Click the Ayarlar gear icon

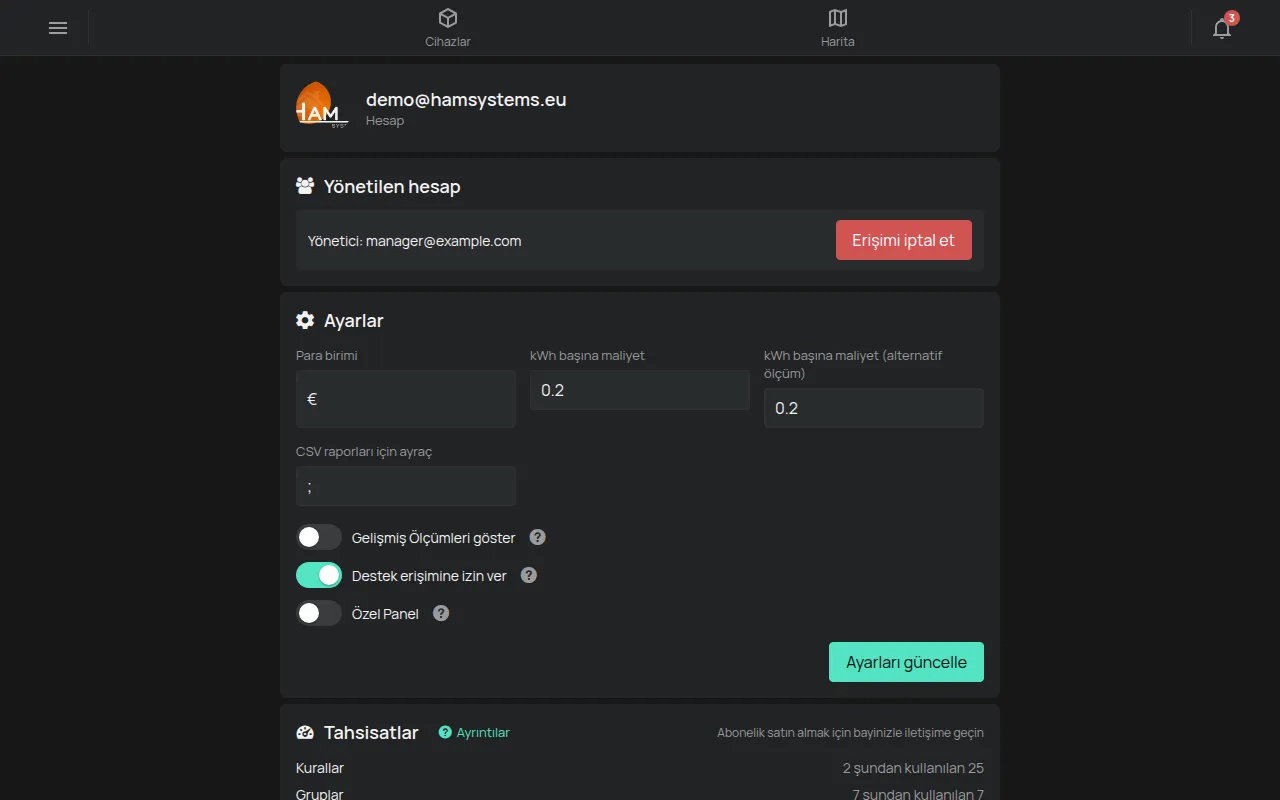coord(305,320)
